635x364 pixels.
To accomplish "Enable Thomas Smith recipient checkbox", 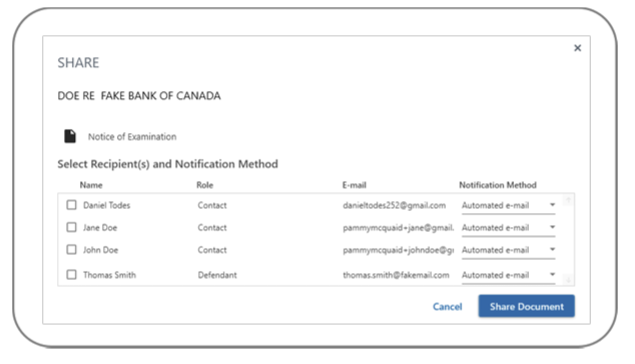I will coord(71,275).
